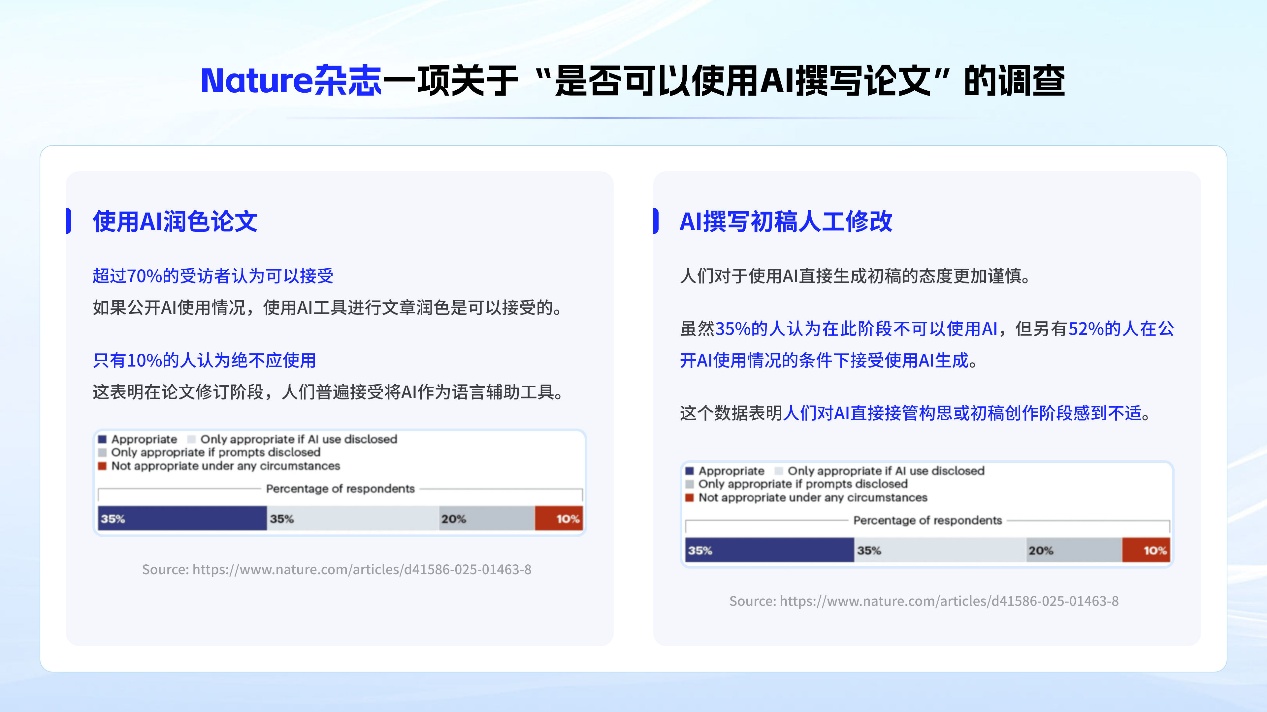Click Not appropriate under any circumstances in 使用AI润色论文 chart
This screenshot has height=712, width=1267.
point(219,466)
